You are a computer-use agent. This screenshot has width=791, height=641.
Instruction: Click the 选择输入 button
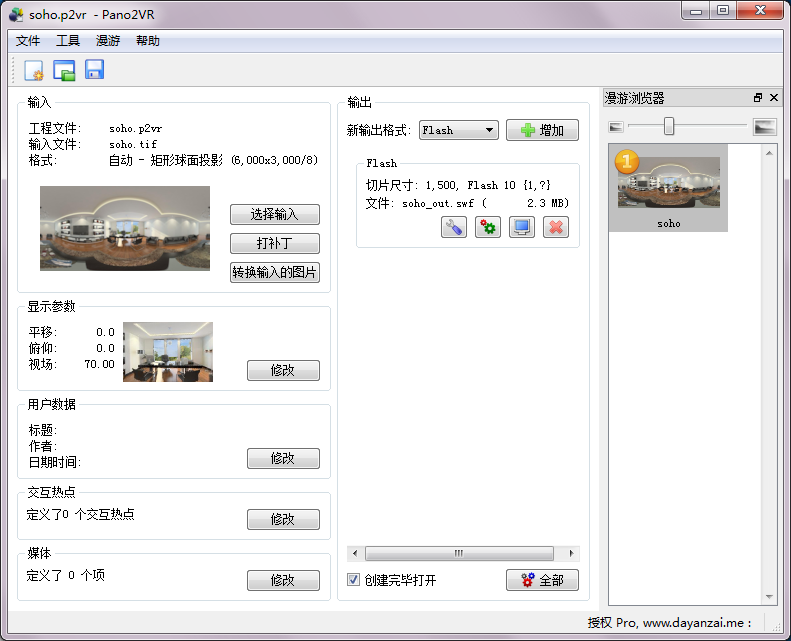[x=275, y=214]
